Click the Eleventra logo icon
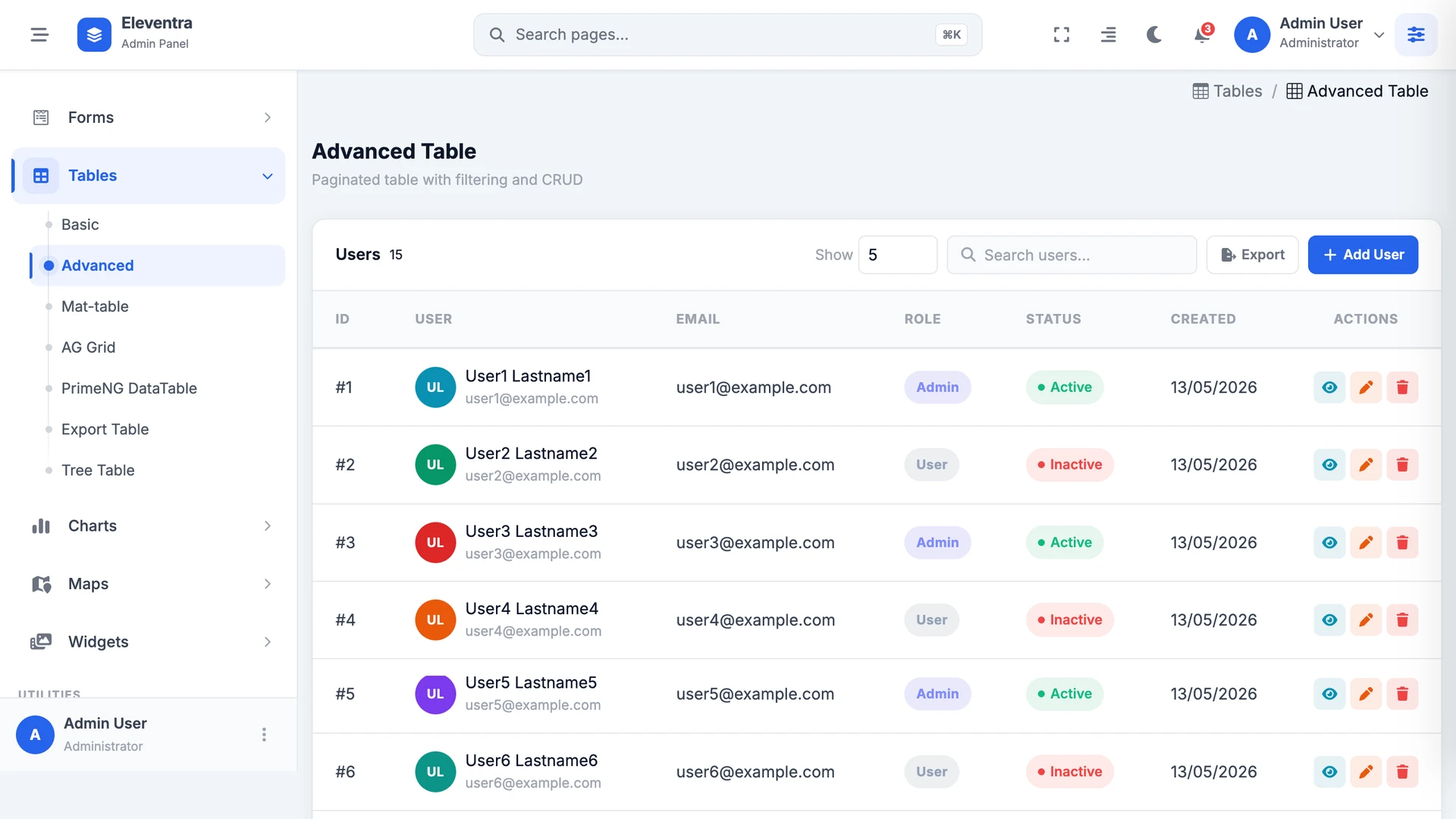1456x819 pixels. [x=94, y=35]
